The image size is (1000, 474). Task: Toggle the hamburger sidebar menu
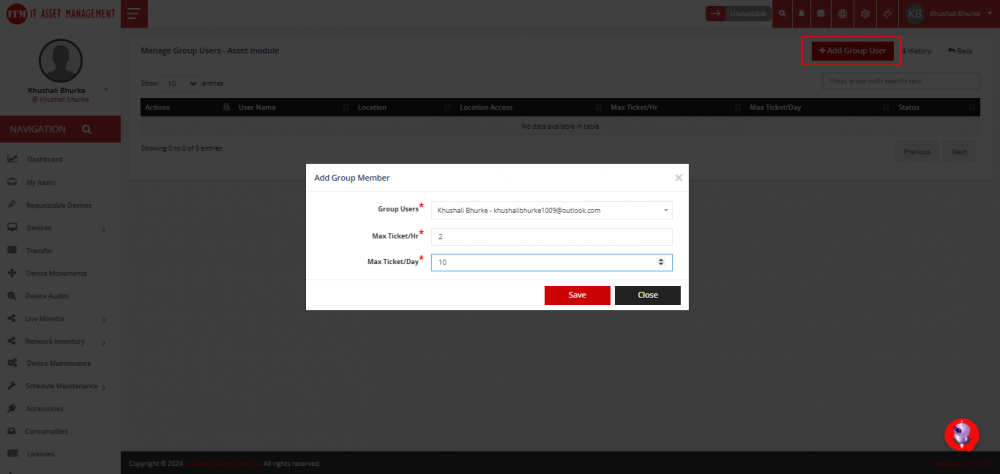[134, 14]
